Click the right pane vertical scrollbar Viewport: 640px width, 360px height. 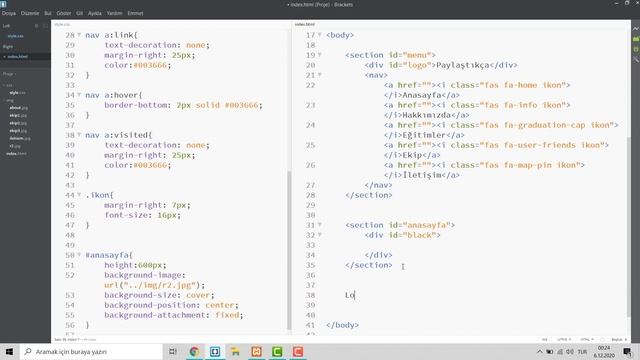pos(629,227)
